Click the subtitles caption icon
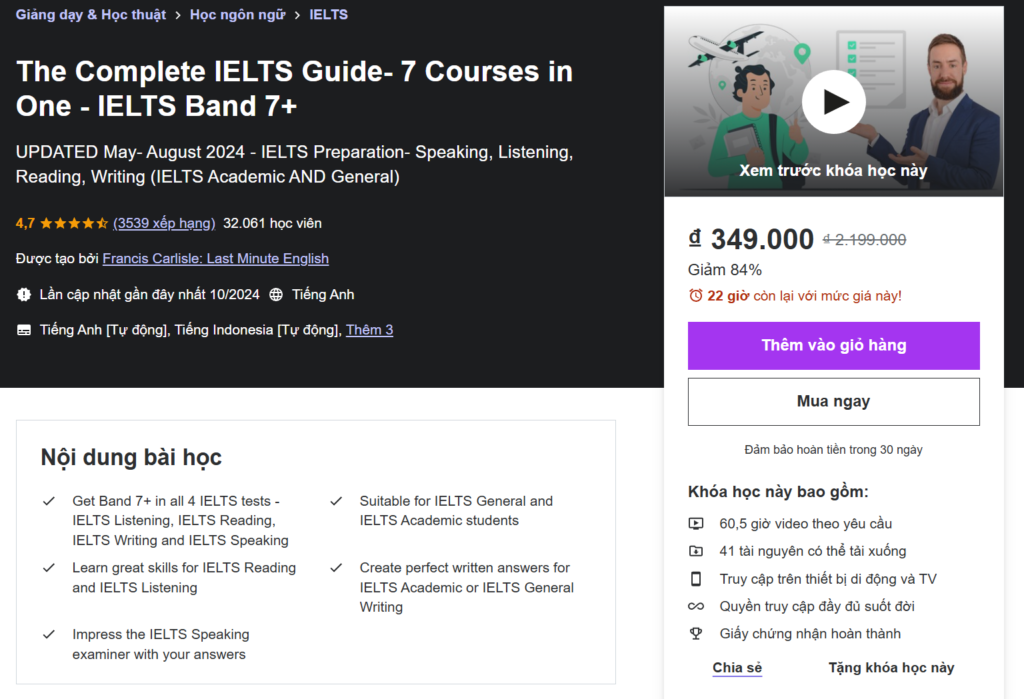 [23, 330]
